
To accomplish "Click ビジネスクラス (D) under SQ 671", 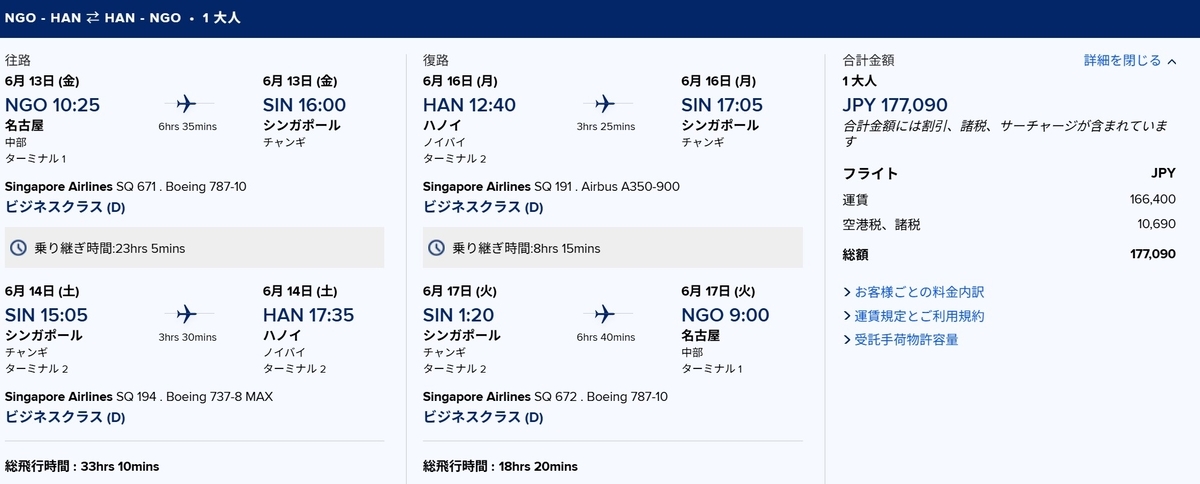I will click(65, 207).
